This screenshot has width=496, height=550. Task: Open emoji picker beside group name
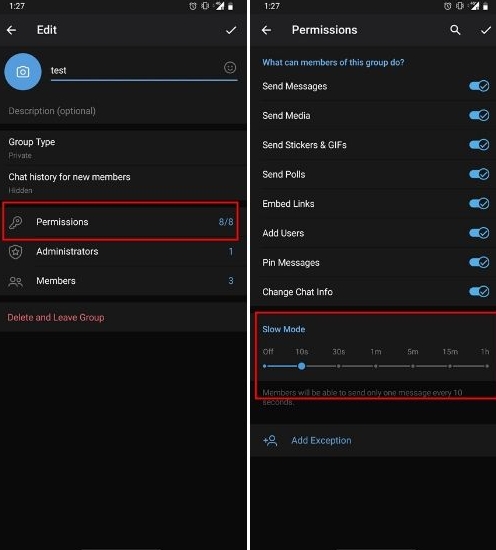(x=230, y=67)
